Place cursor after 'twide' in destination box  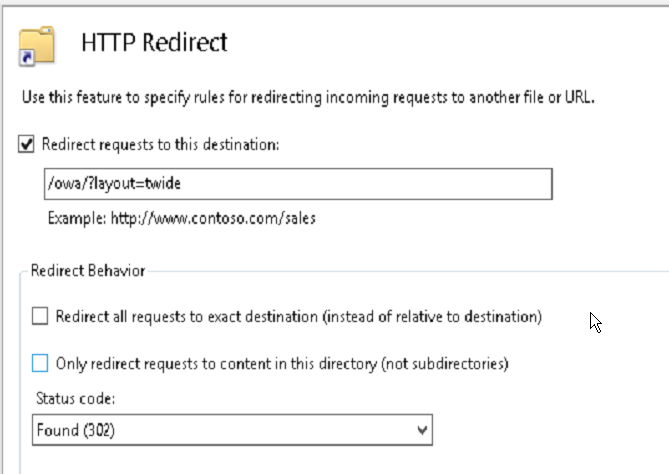(x=182, y=184)
